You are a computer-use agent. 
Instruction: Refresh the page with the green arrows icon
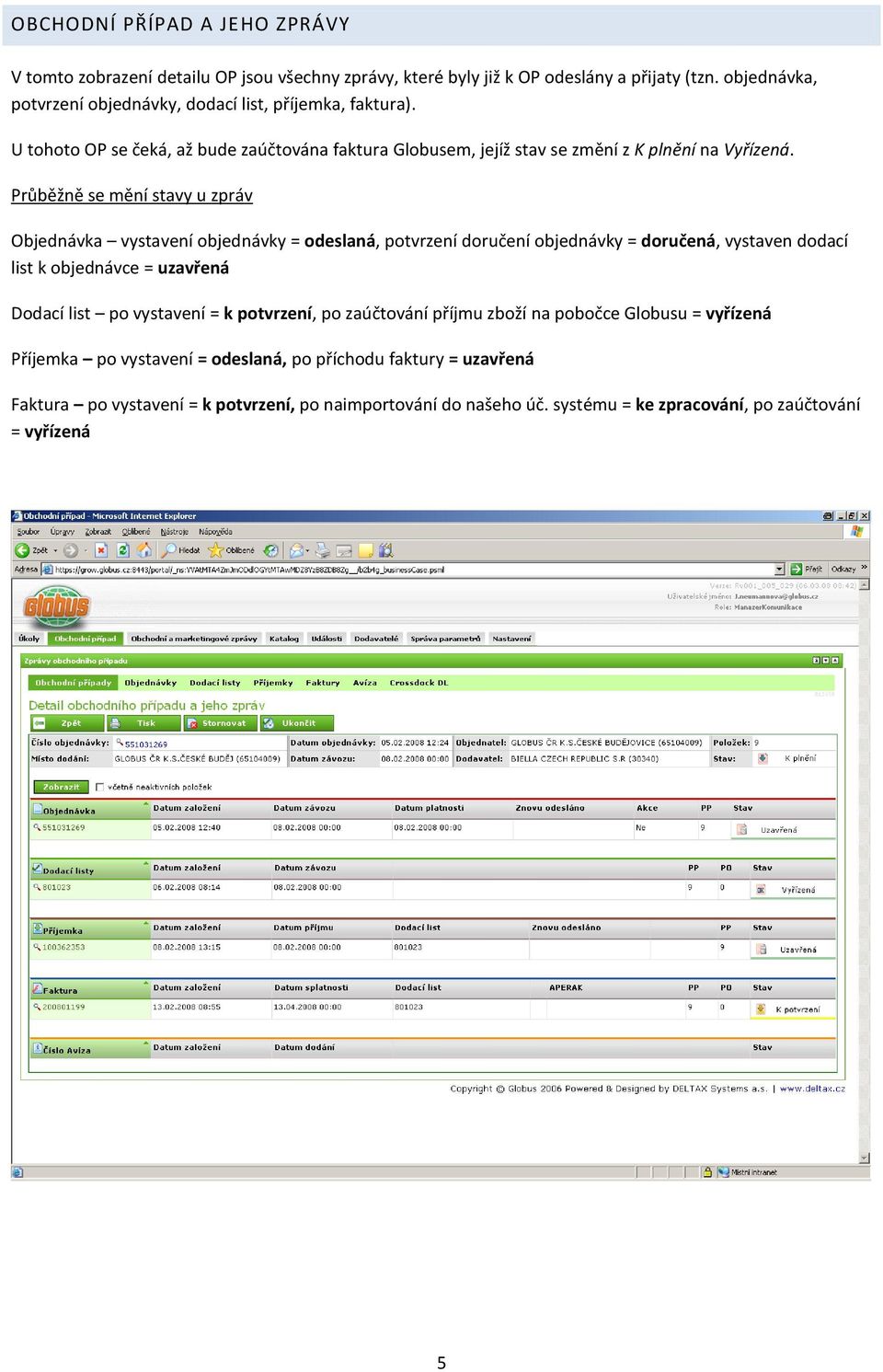click(122, 550)
